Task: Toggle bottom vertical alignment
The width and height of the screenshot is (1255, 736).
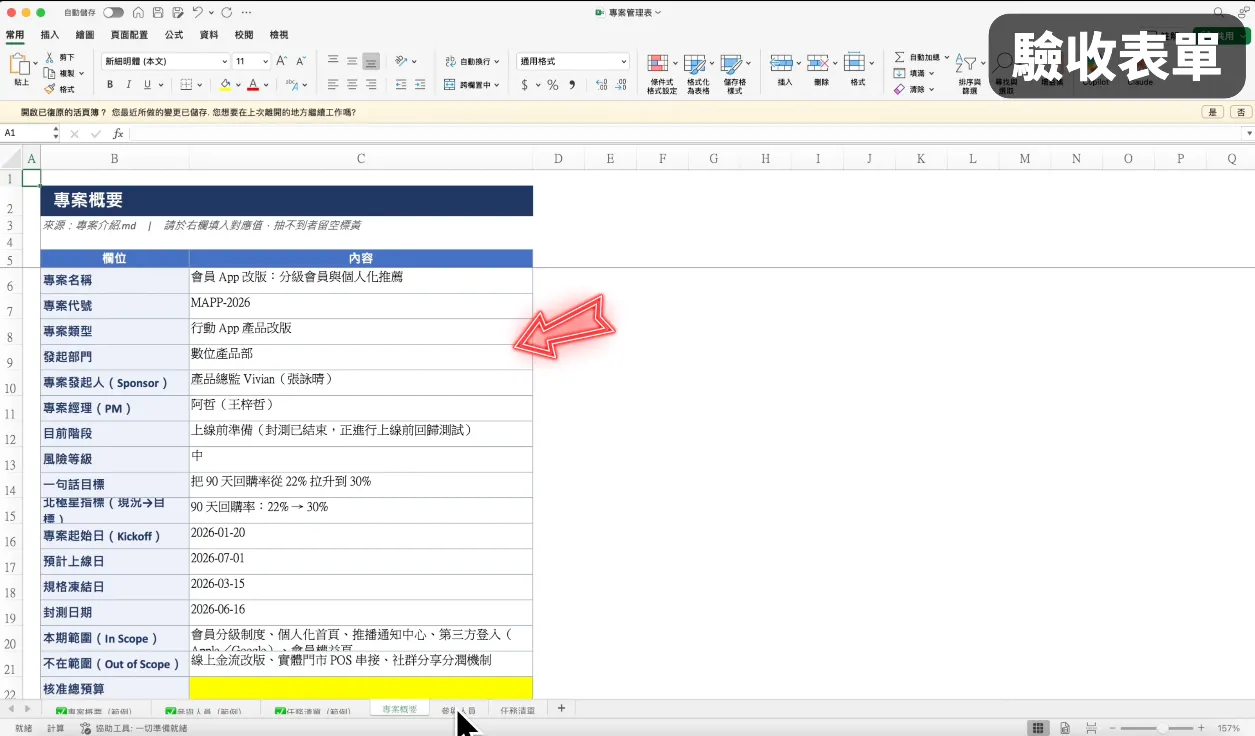Action: pos(371,61)
